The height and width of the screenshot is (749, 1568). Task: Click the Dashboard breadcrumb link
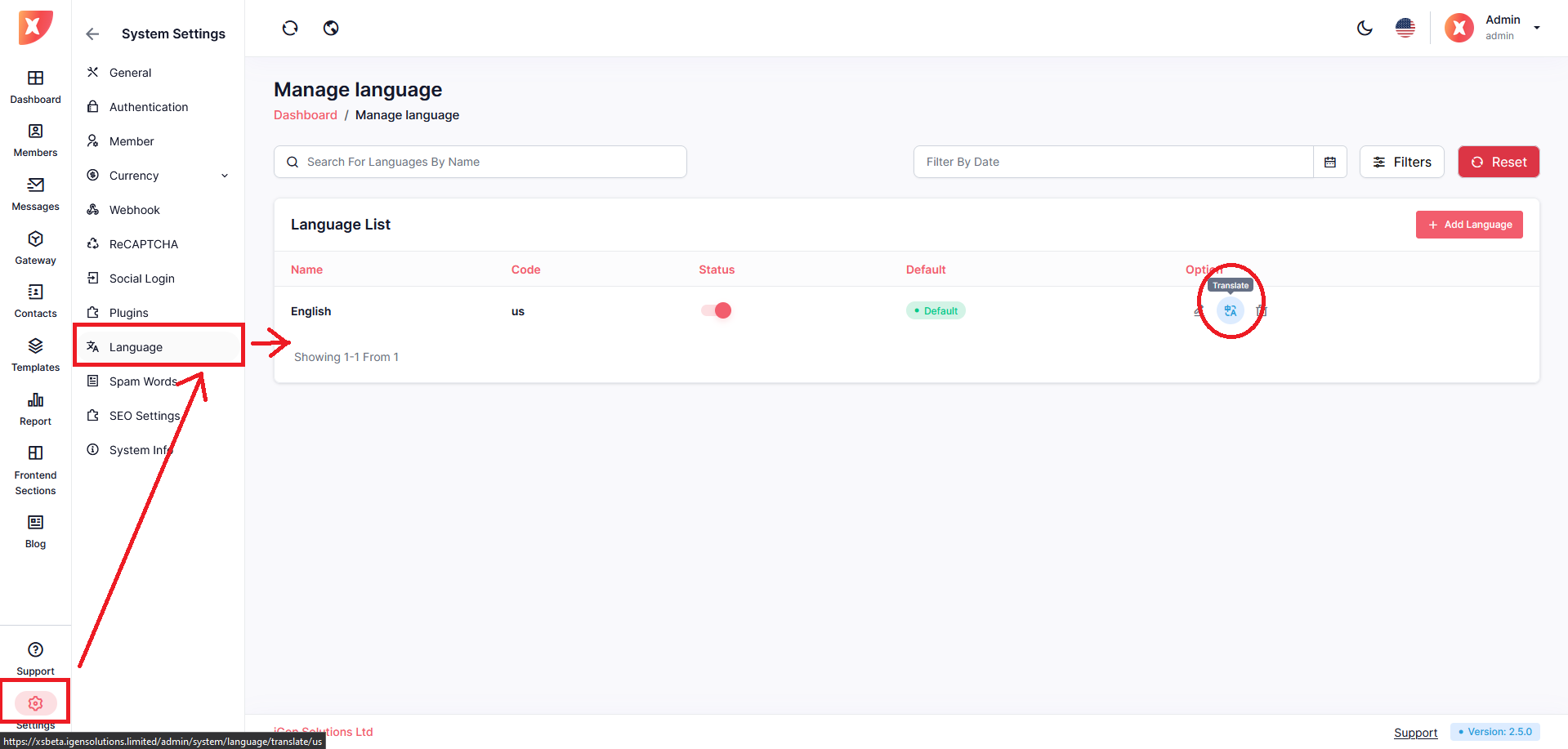(305, 115)
